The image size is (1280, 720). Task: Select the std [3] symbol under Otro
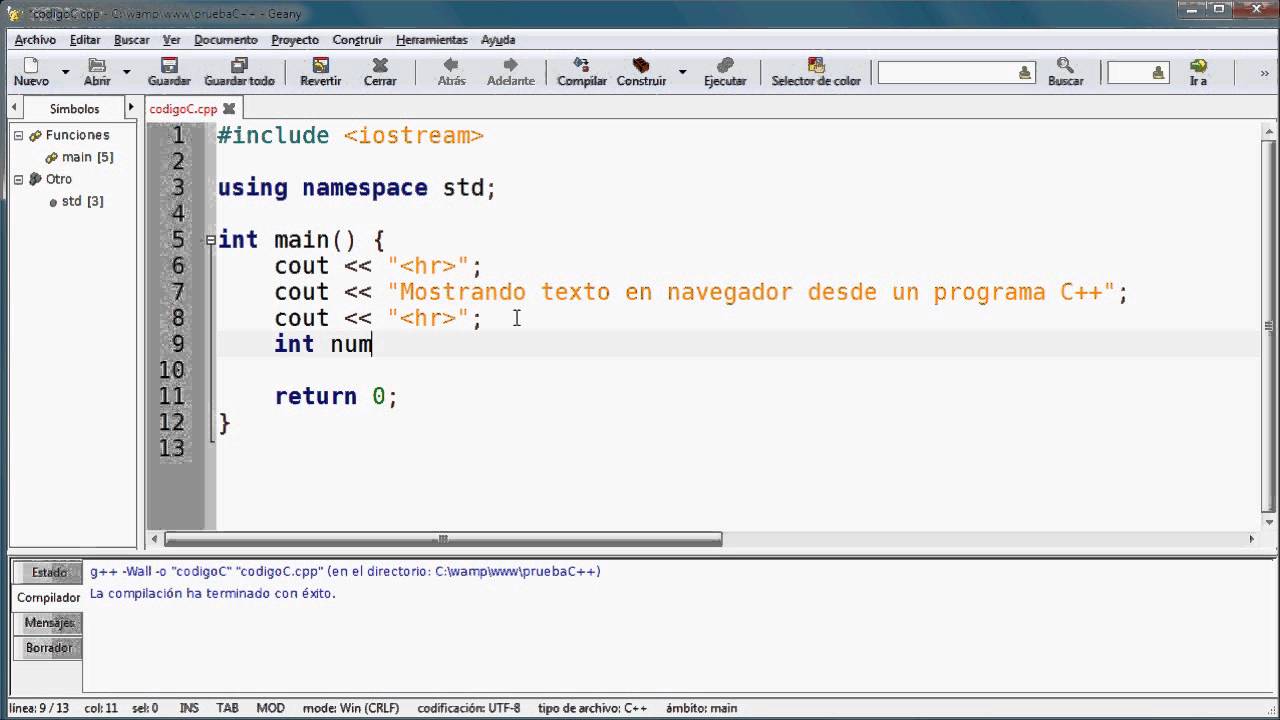point(74,201)
